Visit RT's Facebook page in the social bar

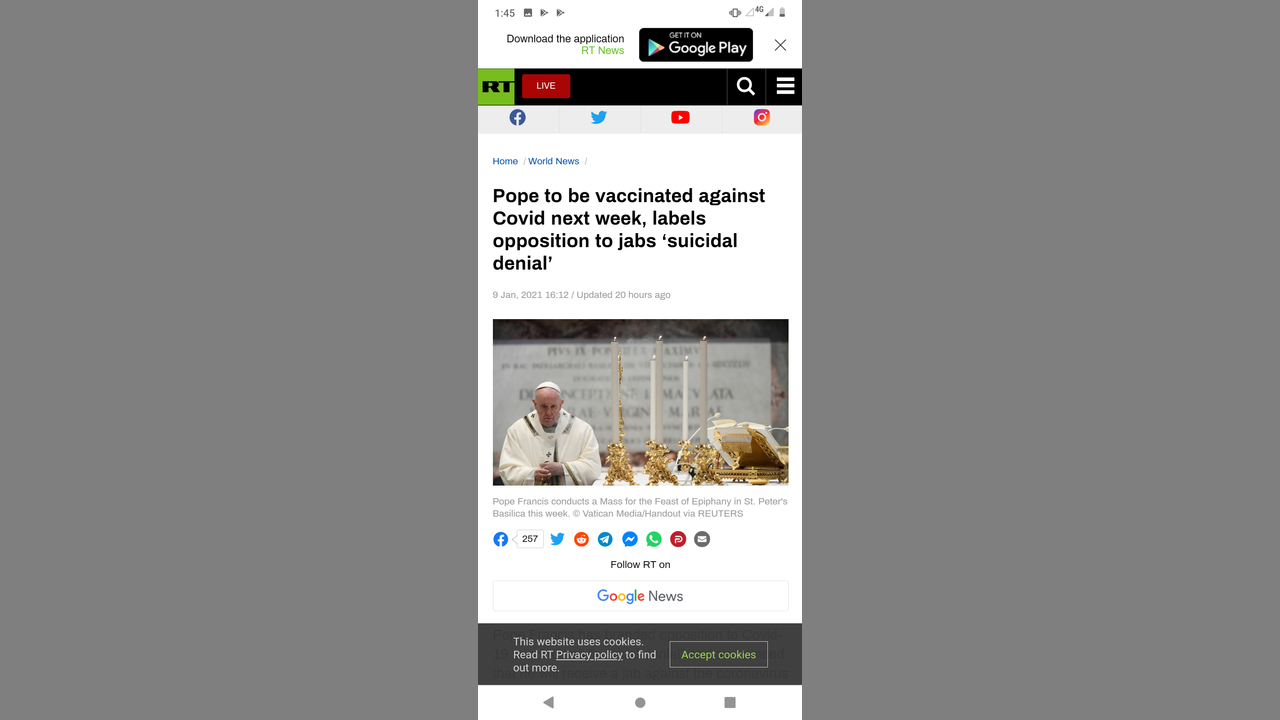(518, 118)
